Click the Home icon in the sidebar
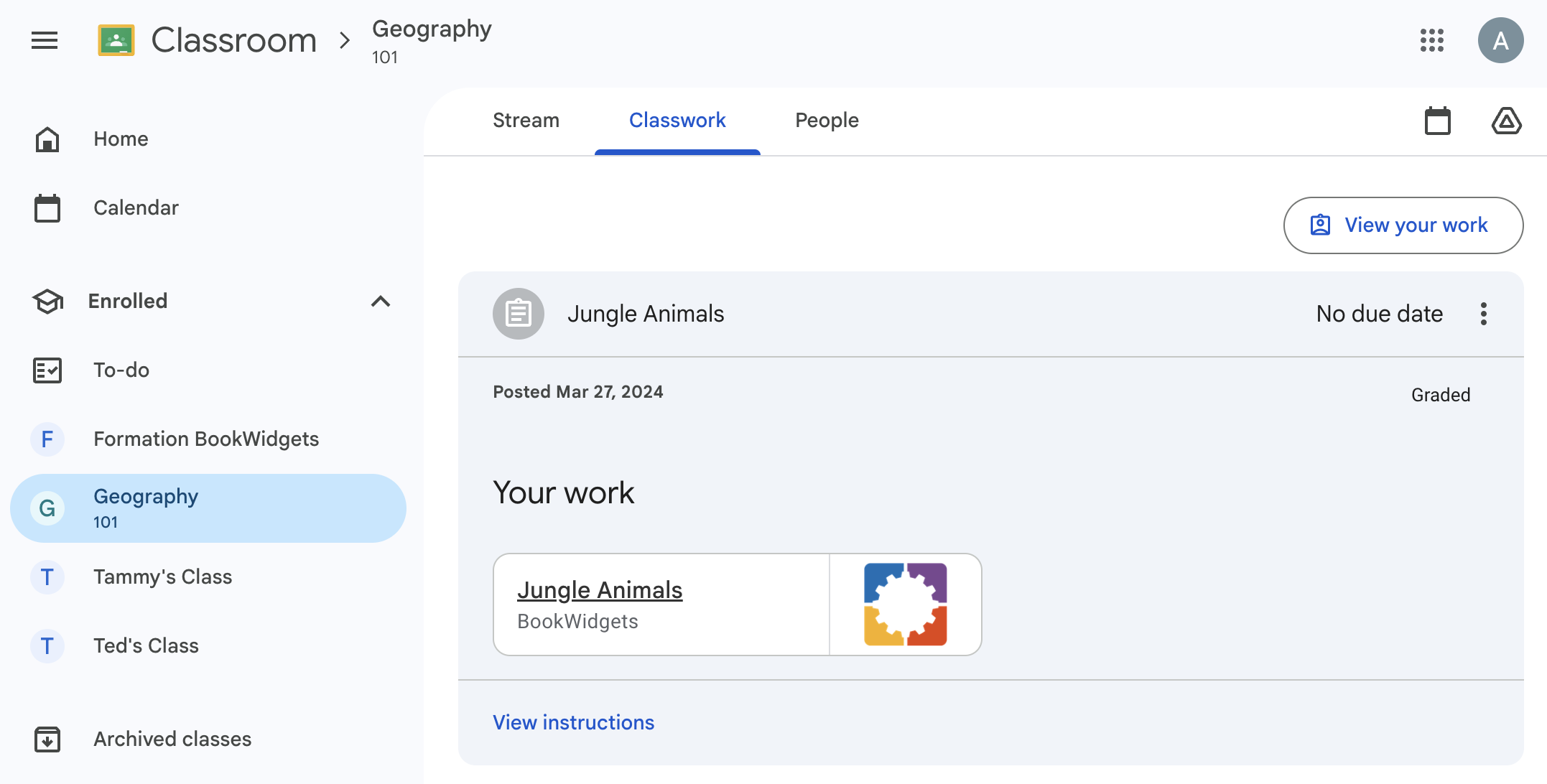Viewport: 1547px width, 784px height. coord(47,139)
